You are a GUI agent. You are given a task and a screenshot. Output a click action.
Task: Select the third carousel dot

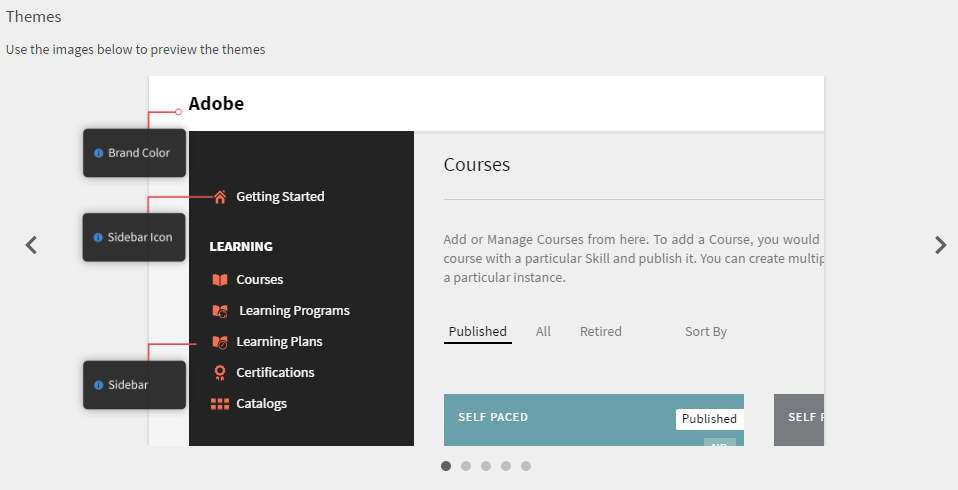click(x=486, y=466)
